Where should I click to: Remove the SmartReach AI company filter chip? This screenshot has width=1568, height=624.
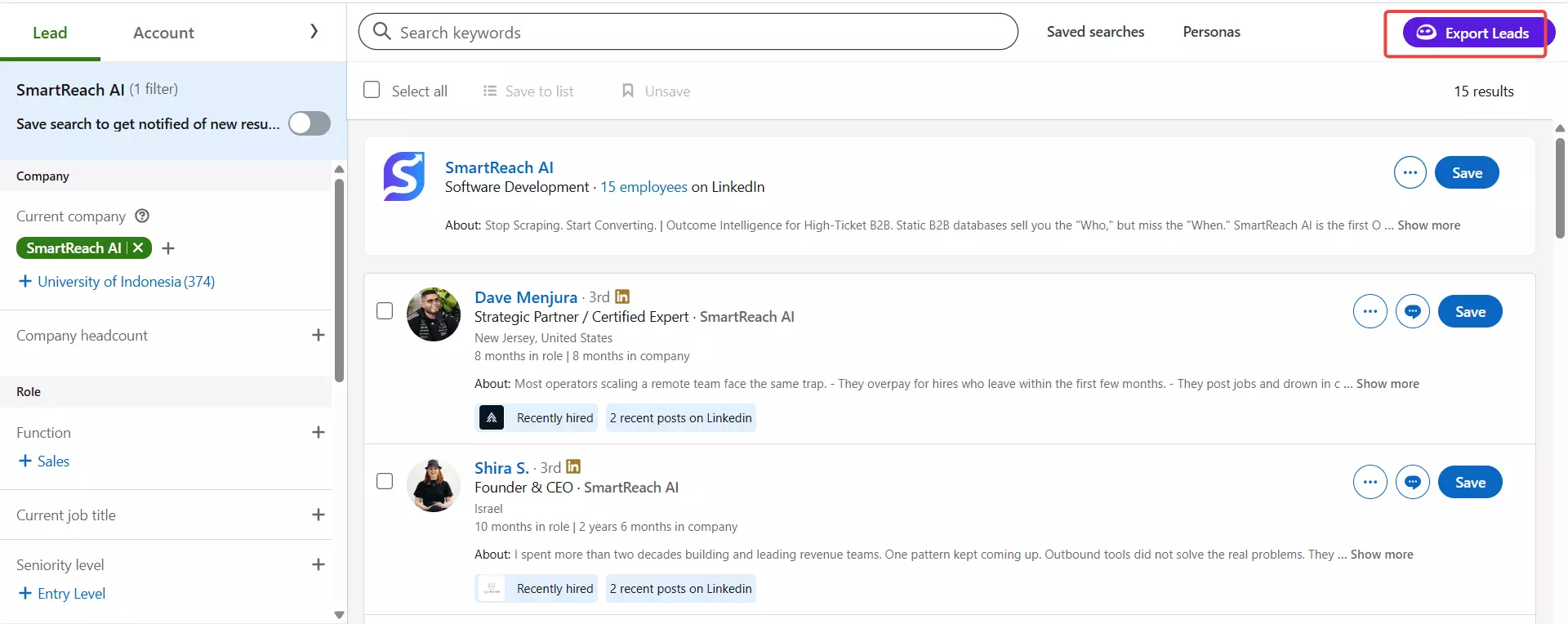(x=138, y=247)
